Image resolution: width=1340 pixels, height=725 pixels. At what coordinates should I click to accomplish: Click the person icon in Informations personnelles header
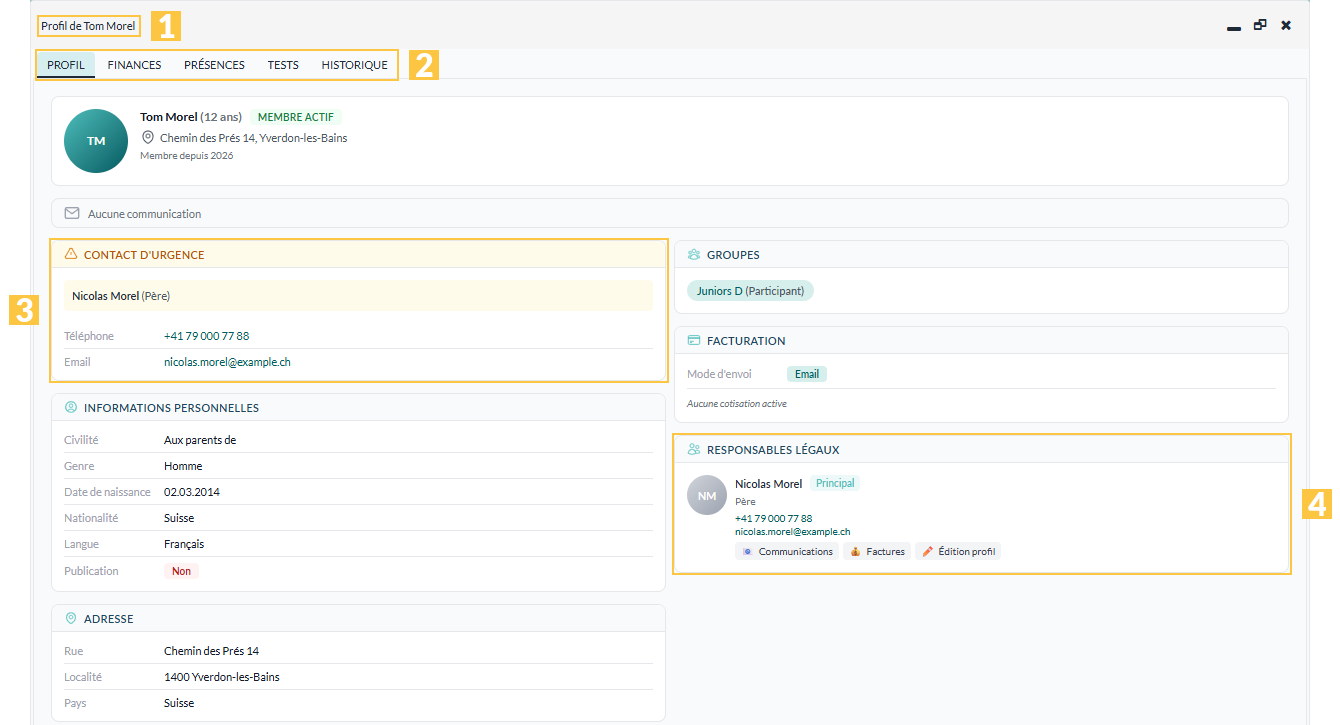[x=71, y=408]
